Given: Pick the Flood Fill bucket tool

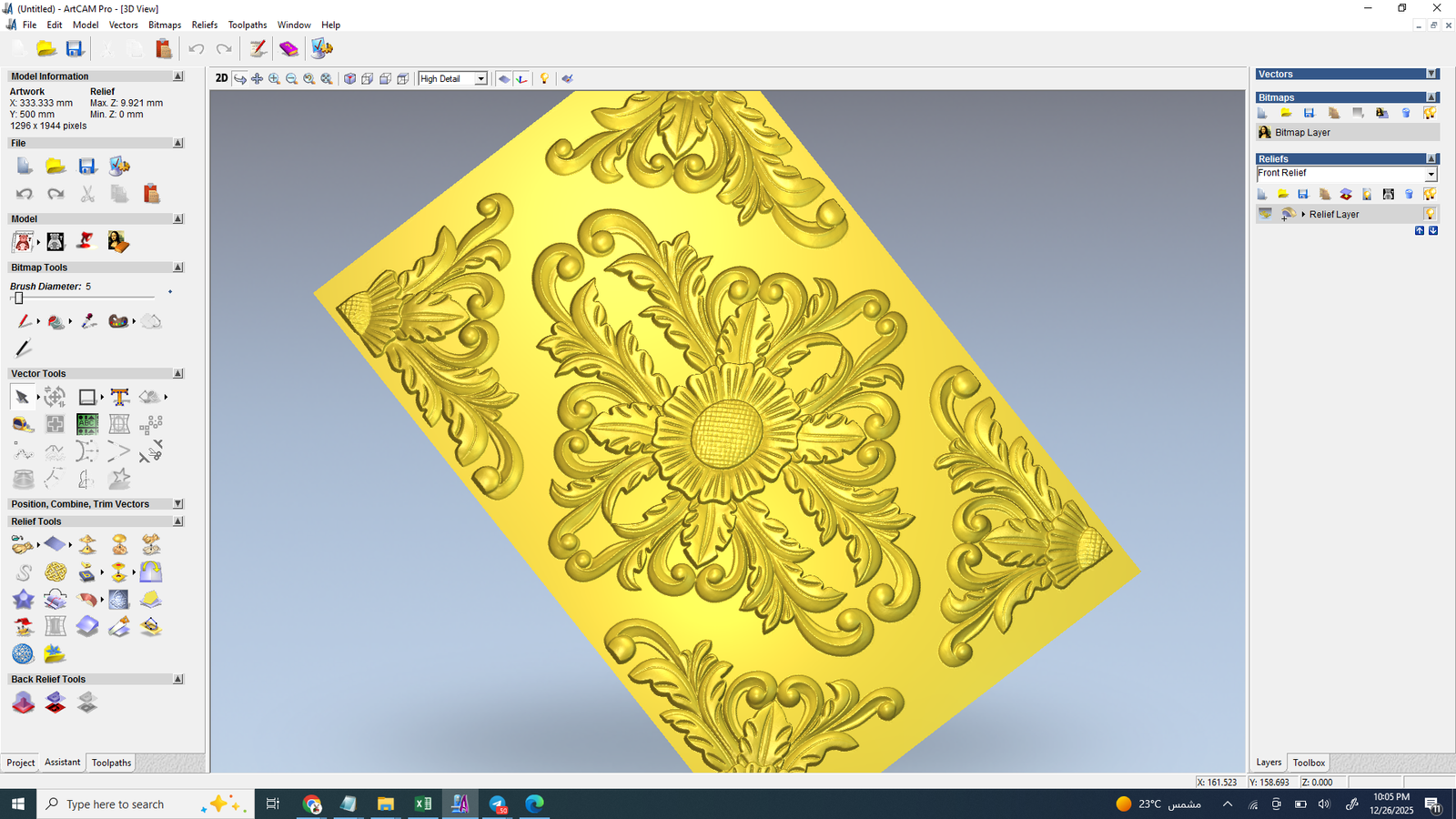Looking at the screenshot, I should tap(56, 321).
